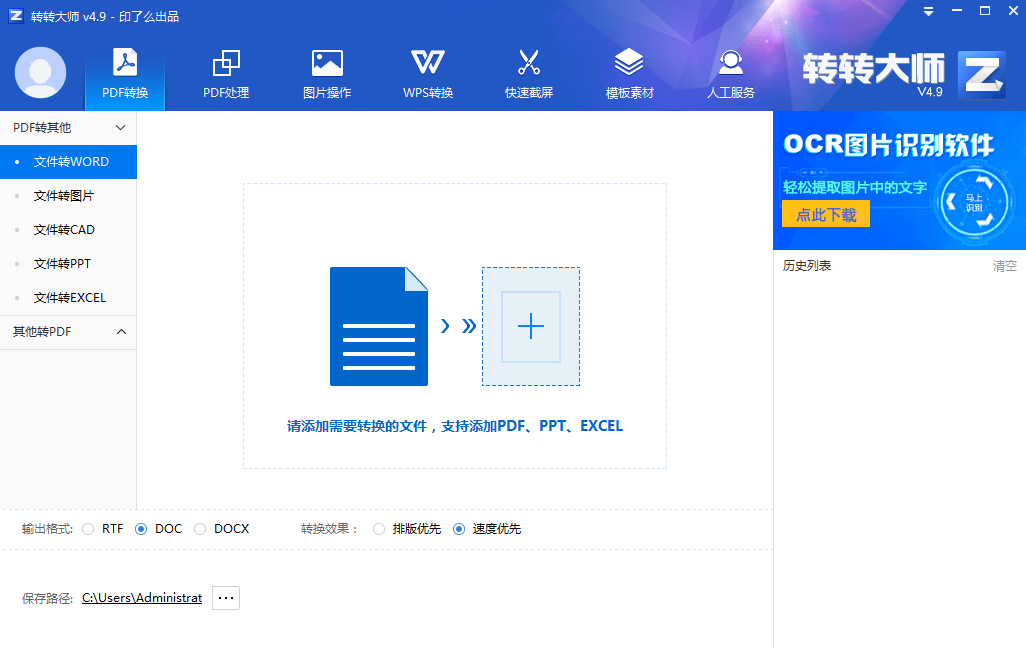
Task: Maximize the 转转大师 window
Action: 985,11
